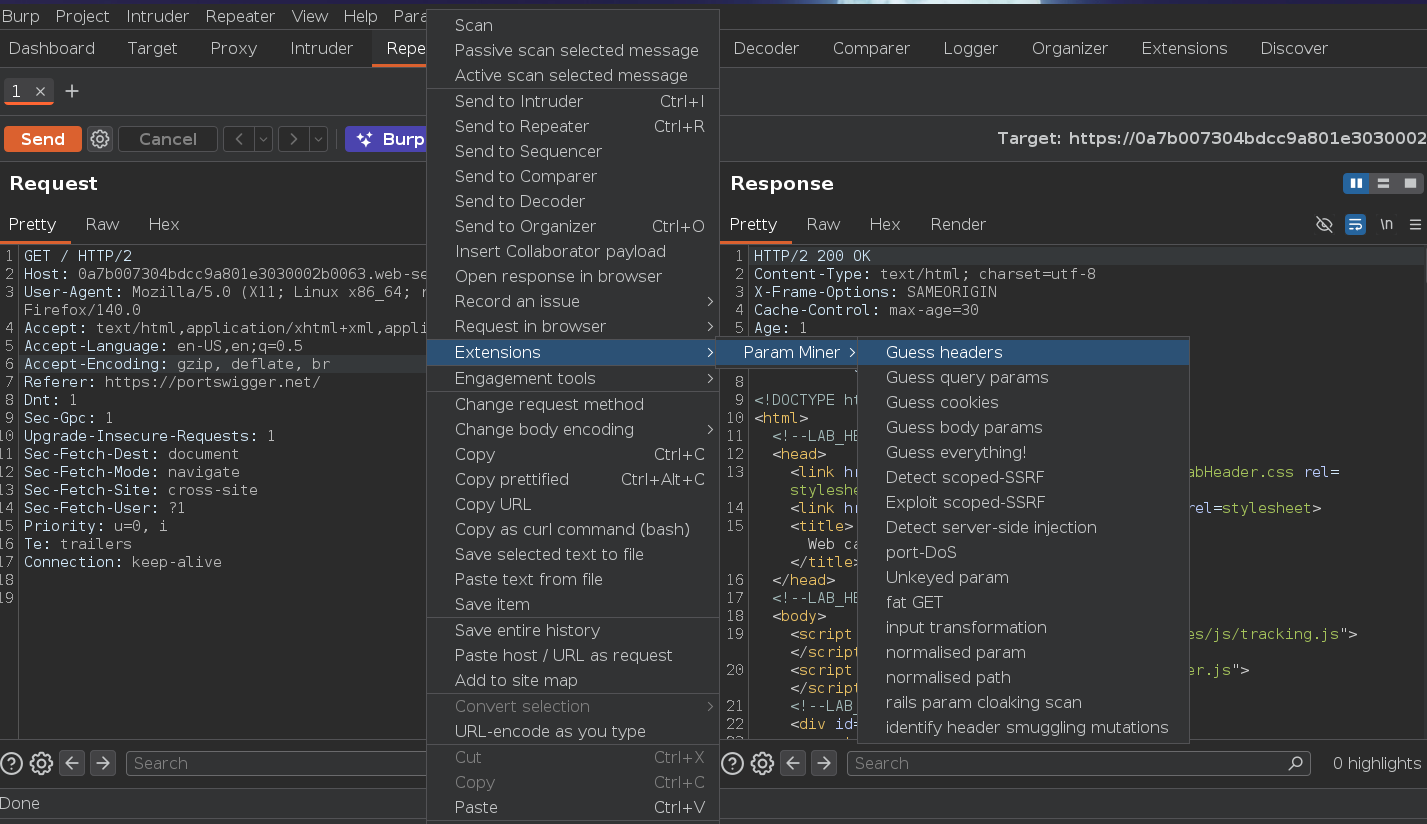
Task: Open Response hamburger options menu
Action: [x=1415, y=224]
